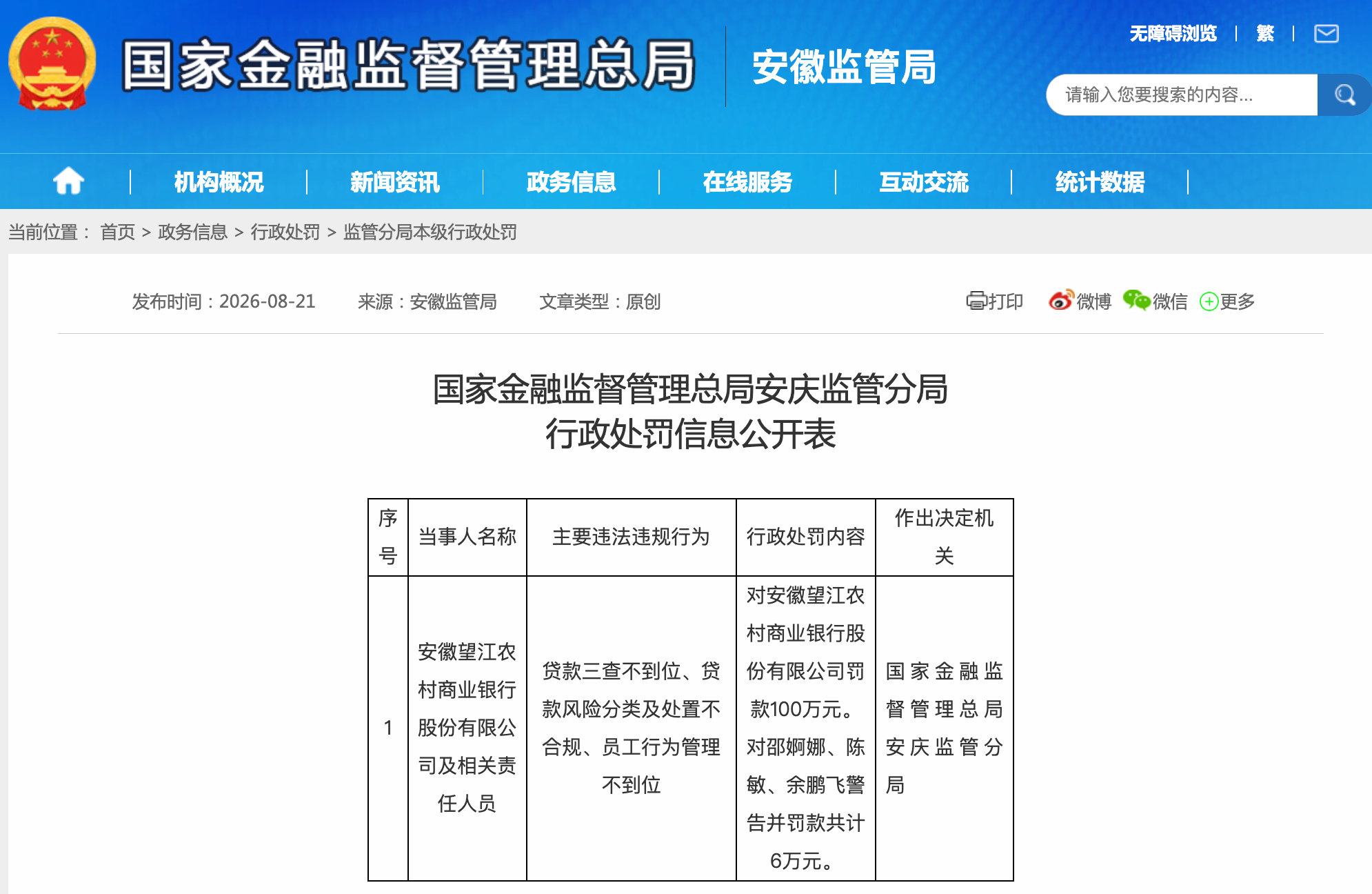Image resolution: width=1372 pixels, height=894 pixels.
Task: Click 政务信息 in the breadcrumb
Action: click(x=192, y=232)
